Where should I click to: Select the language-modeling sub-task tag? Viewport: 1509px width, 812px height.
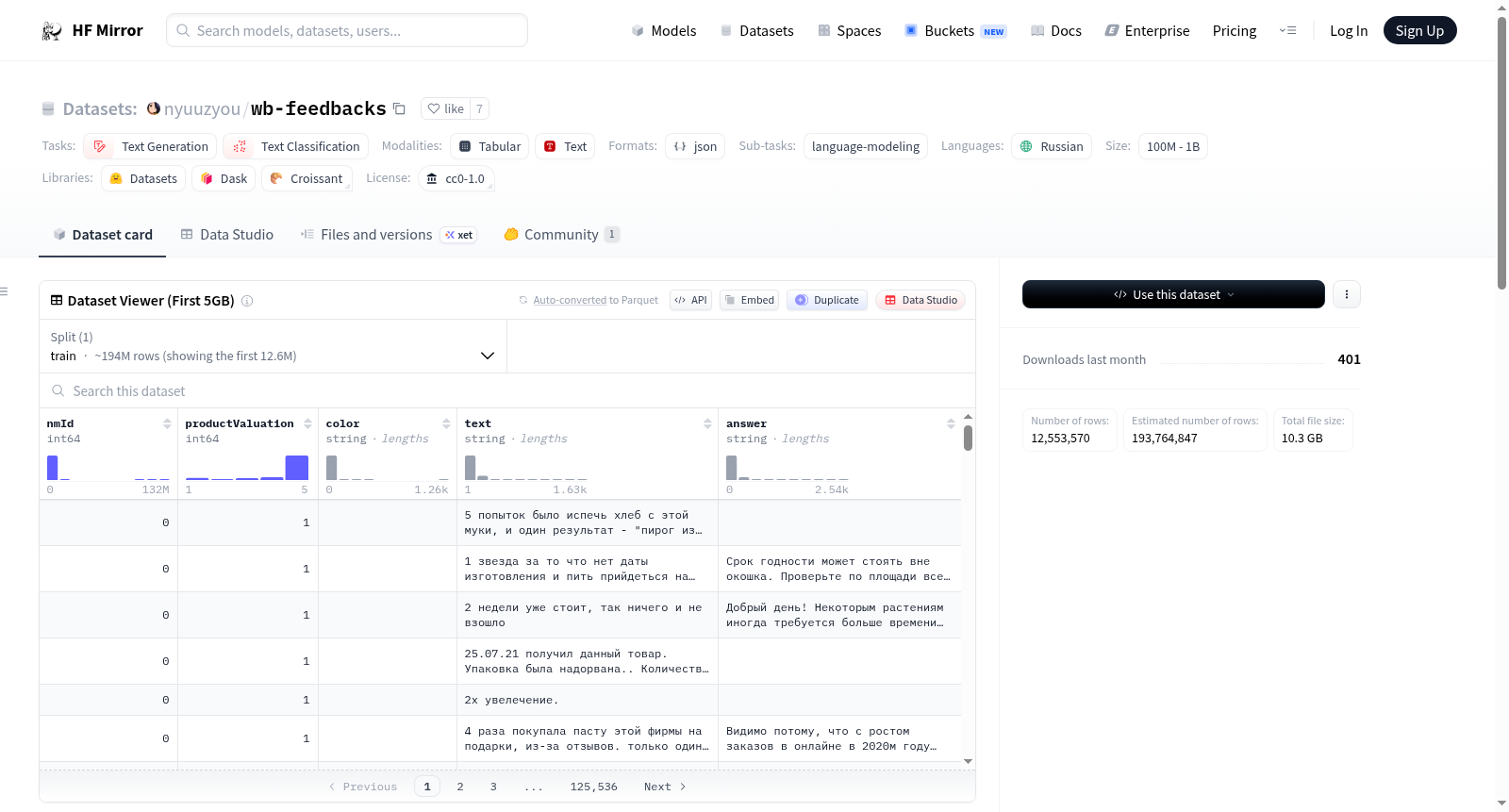tap(866, 146)
